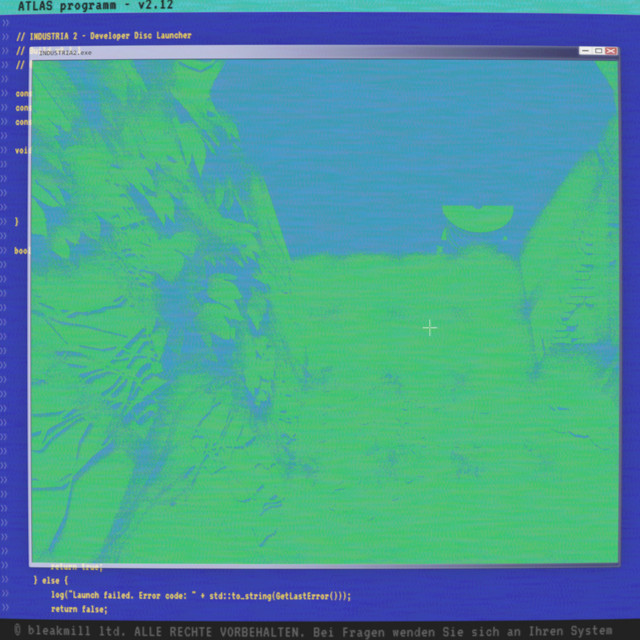Click the dome-shaped object on the horizon
Screen dimensions: 640x640
click(477, 217)
